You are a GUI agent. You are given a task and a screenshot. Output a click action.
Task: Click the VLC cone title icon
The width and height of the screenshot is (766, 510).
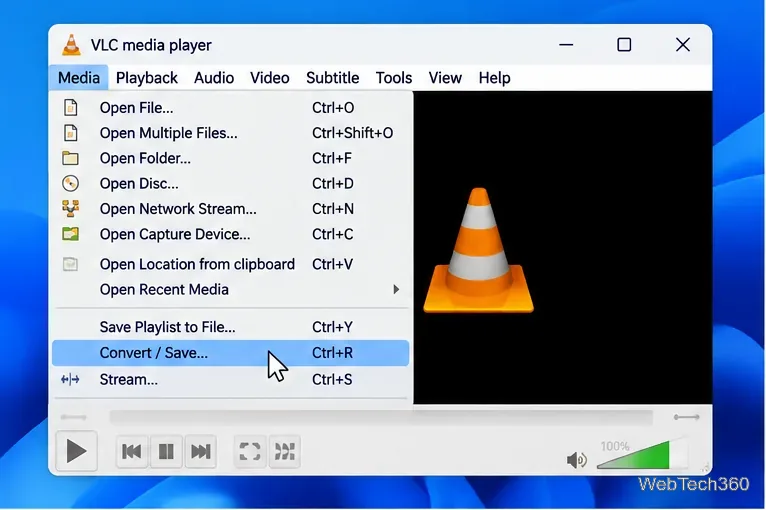click(x=71, y=45)
